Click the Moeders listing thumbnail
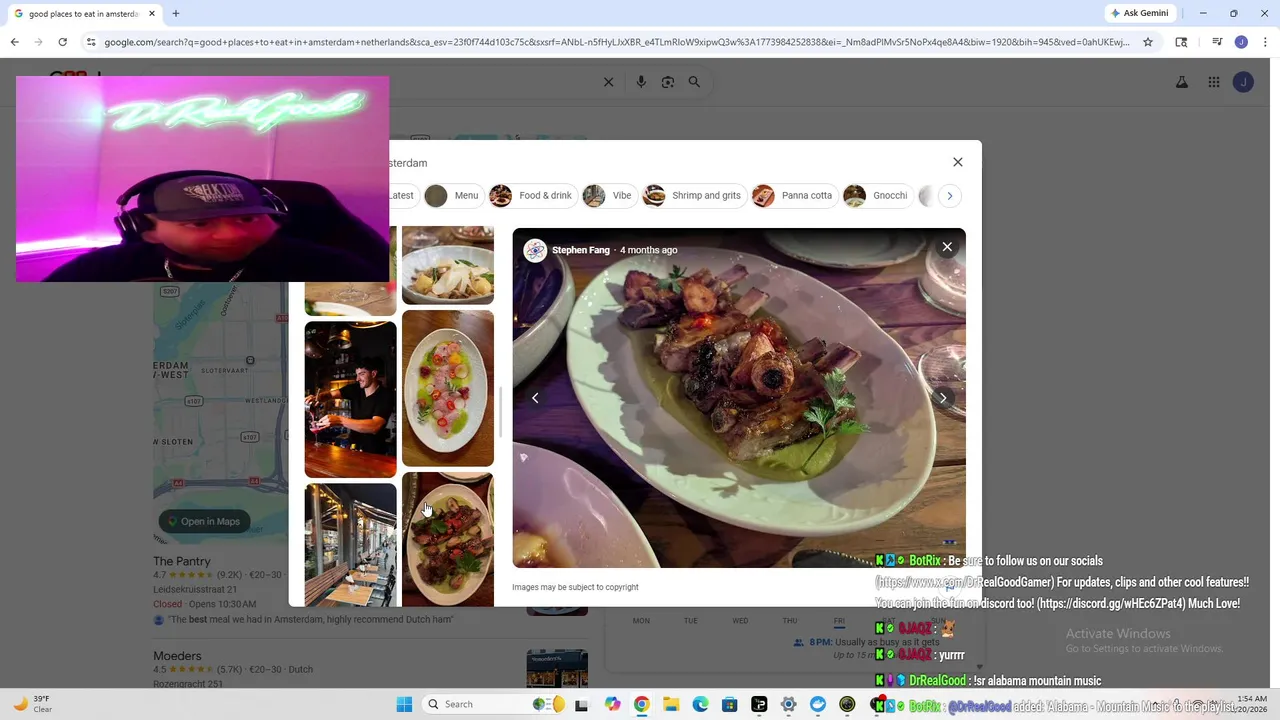The height and width of the screenshot is (720, 1280). (x=557, y=669)
